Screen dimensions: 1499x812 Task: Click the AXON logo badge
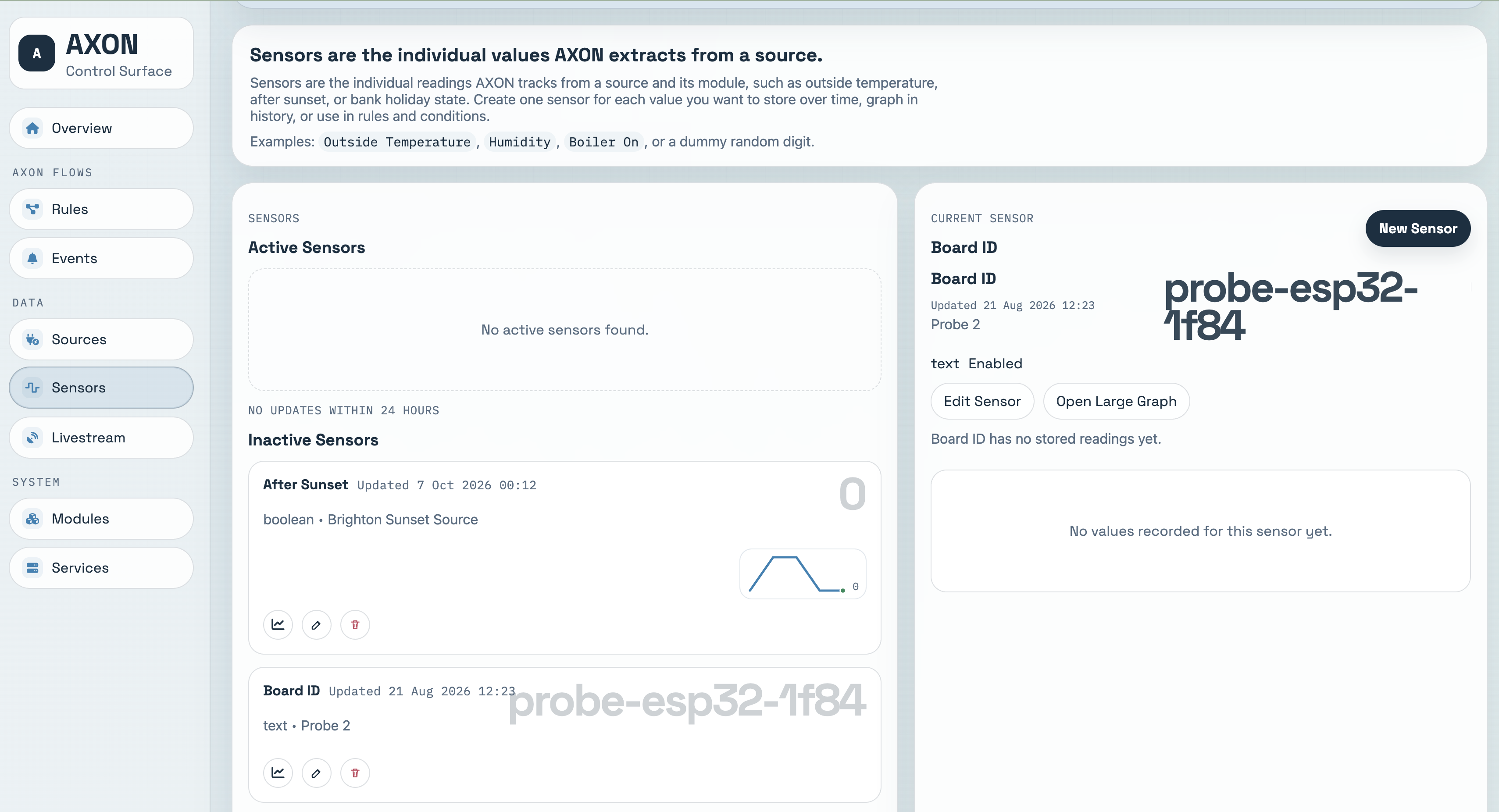pyautogui.click(x=37, y=53)
